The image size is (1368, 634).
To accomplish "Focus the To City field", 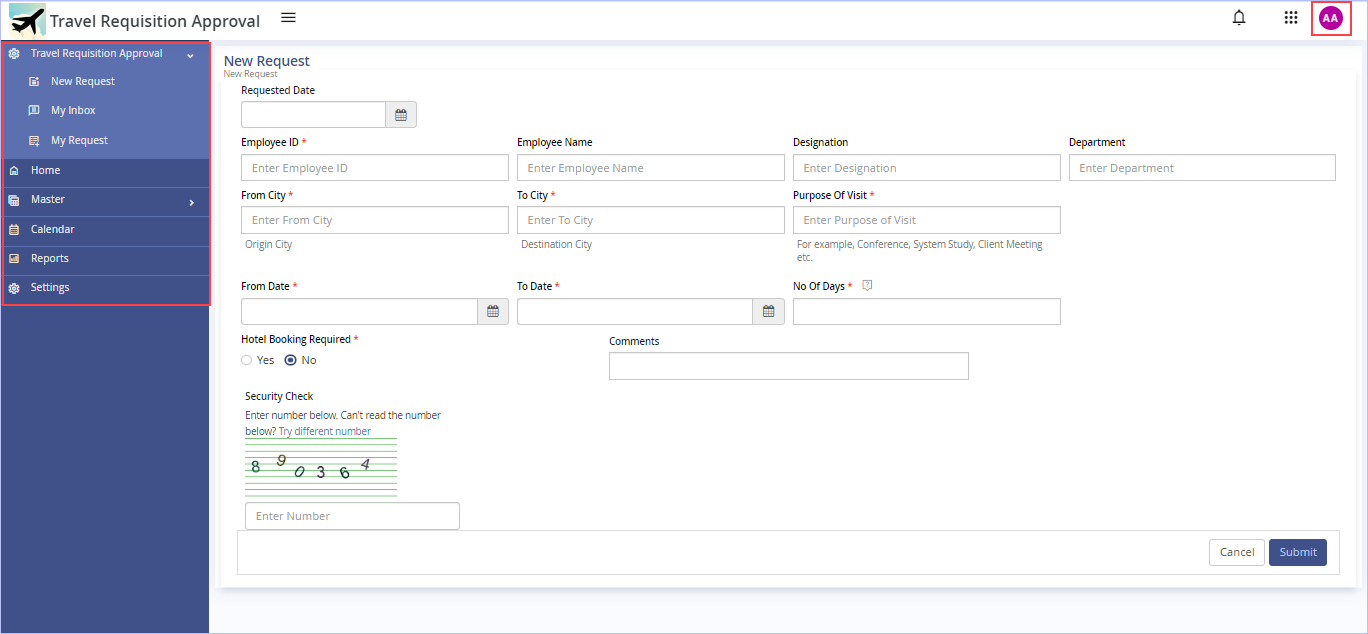I will pos(651,220).
